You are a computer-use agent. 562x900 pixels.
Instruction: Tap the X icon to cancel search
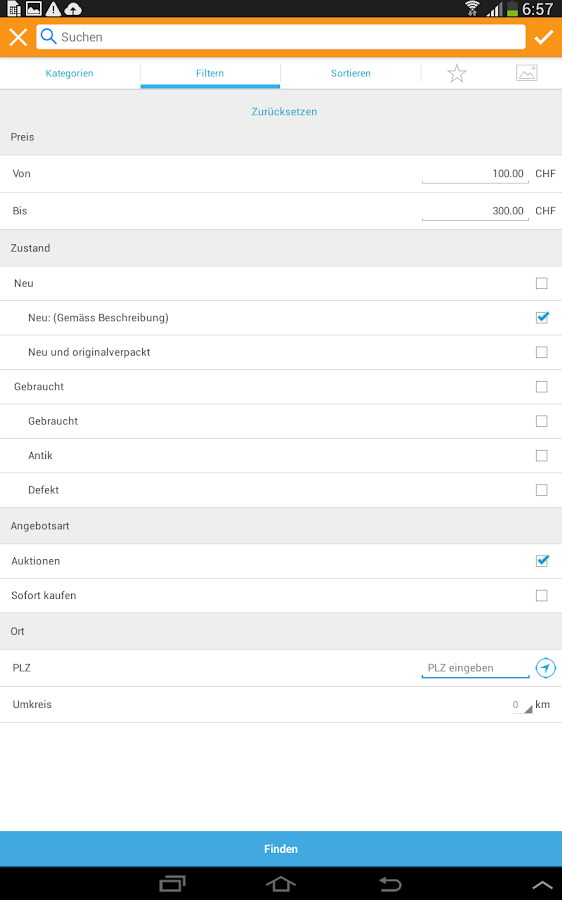click(18, 37)
